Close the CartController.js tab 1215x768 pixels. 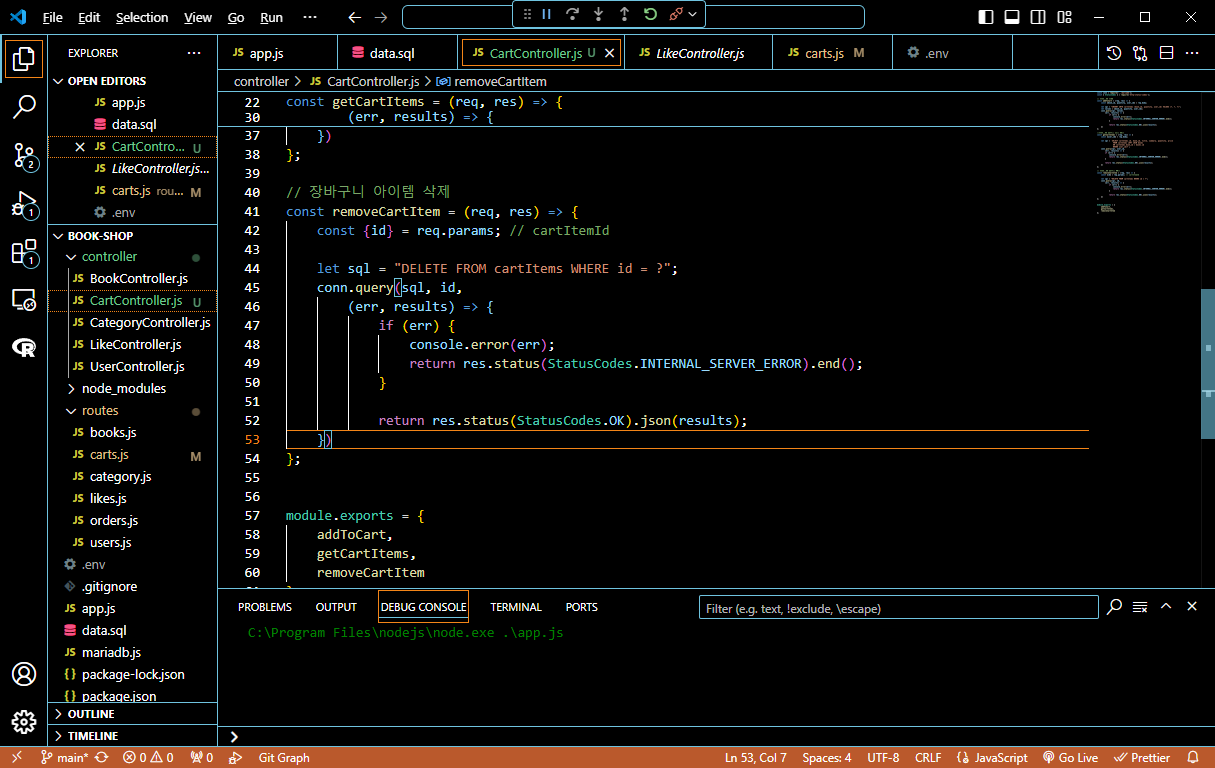(x=609, y=53)
